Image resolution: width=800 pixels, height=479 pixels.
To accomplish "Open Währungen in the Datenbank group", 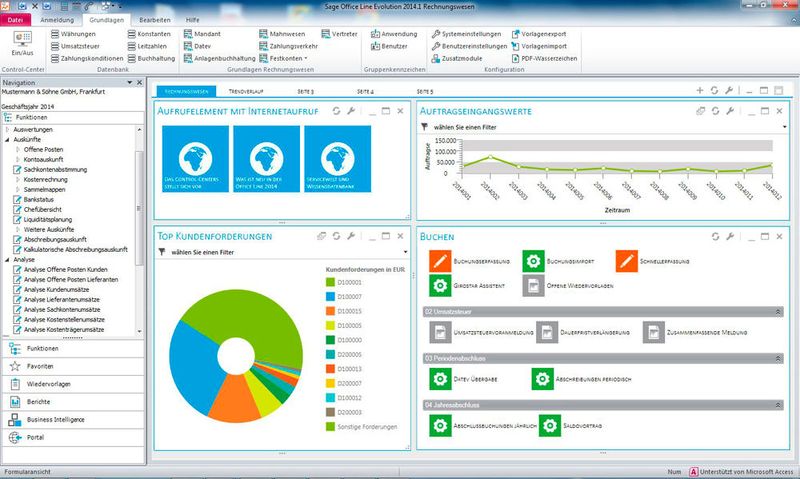I will coord(73,34).
